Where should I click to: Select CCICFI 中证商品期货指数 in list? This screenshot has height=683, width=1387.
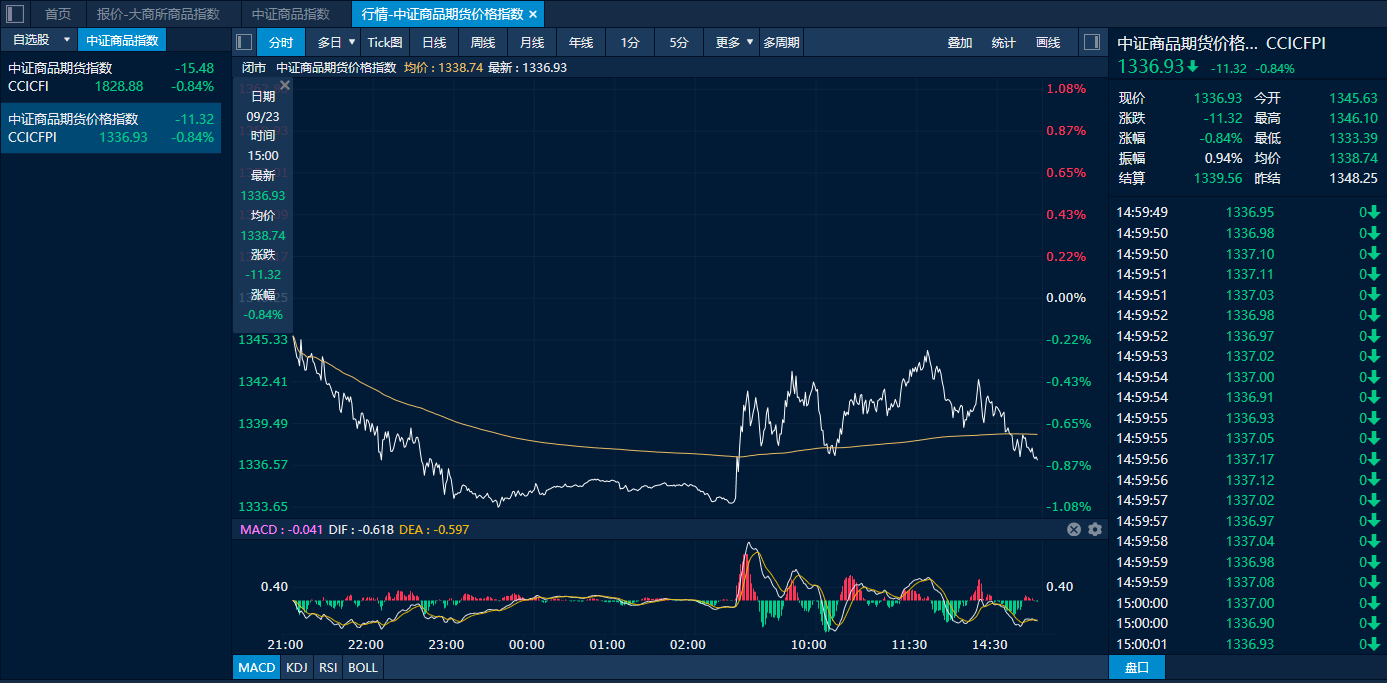(x=110, y=77)
